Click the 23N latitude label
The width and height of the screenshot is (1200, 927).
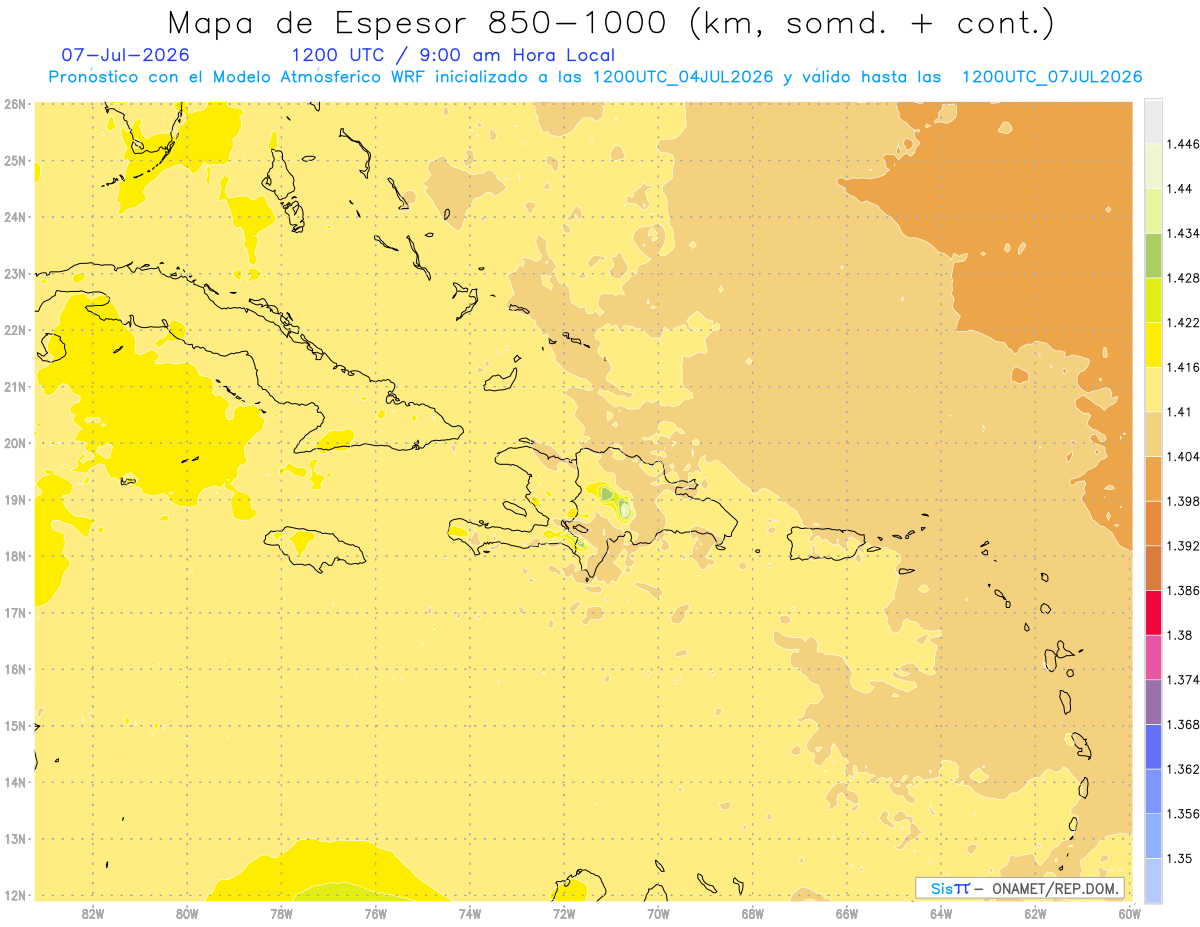(x=15, y=273)
